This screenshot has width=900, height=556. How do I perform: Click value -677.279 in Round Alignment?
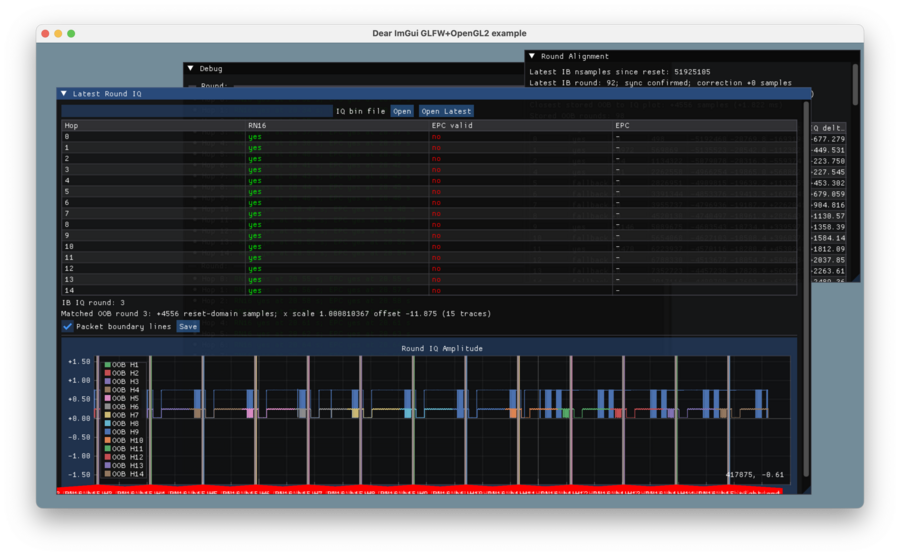click(x=828, y=139)
